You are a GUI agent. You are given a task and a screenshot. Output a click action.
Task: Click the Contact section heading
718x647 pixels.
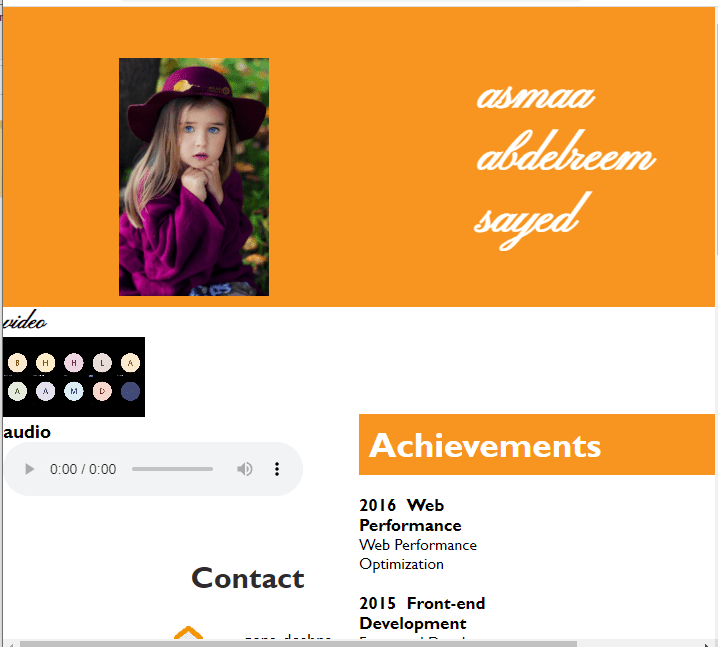248,578
